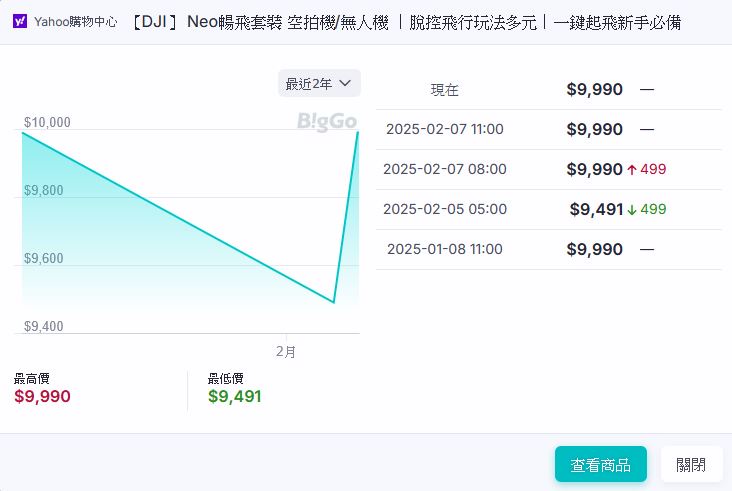Click the $10,000 y-axis label
Screen dimensions: 732x491
pyautogui.click(x=47, y=122)
